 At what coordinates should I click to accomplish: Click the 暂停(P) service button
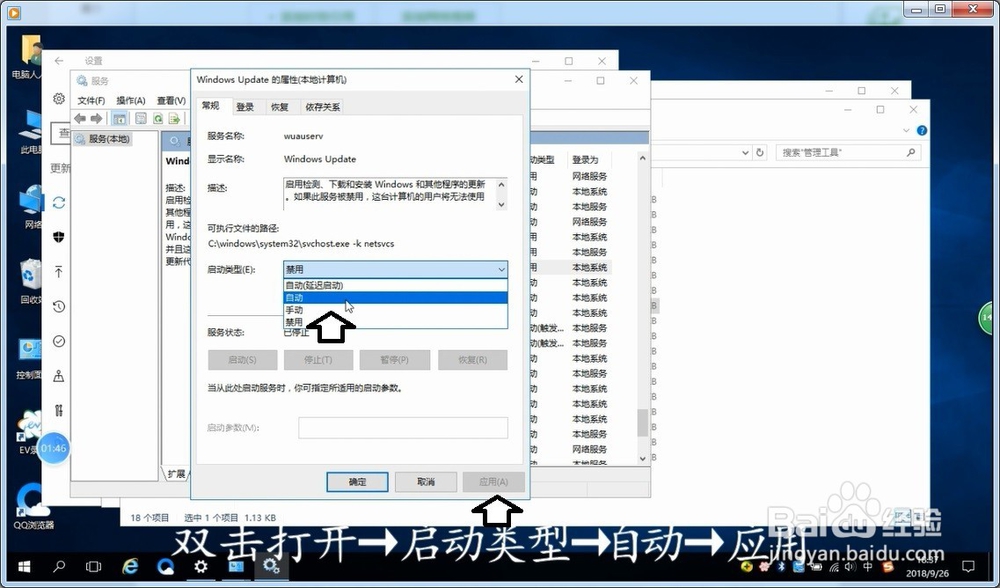click(x=394, y=360)
